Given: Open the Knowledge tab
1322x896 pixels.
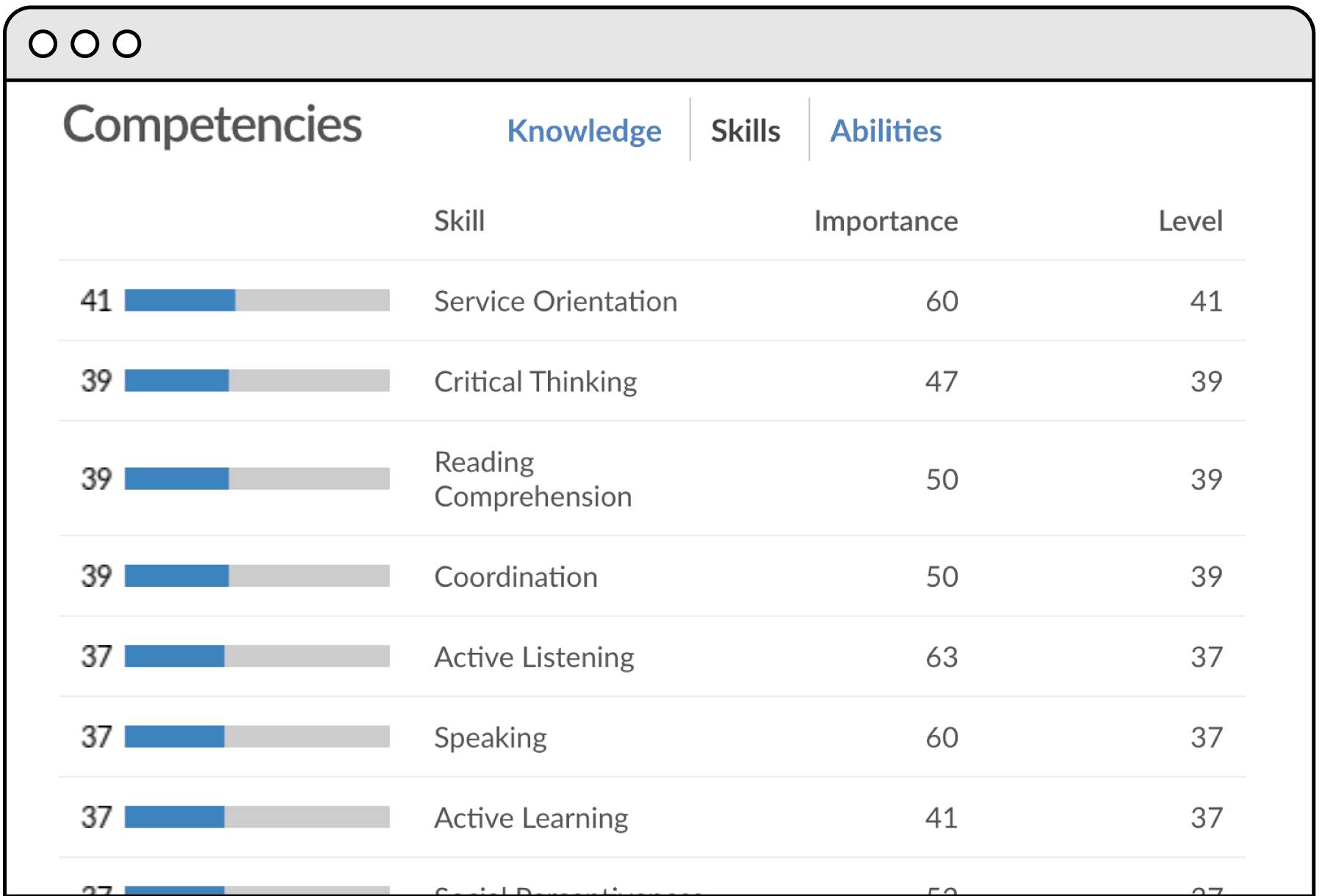Looking at the screenshot, I should [x=584, y=131].
